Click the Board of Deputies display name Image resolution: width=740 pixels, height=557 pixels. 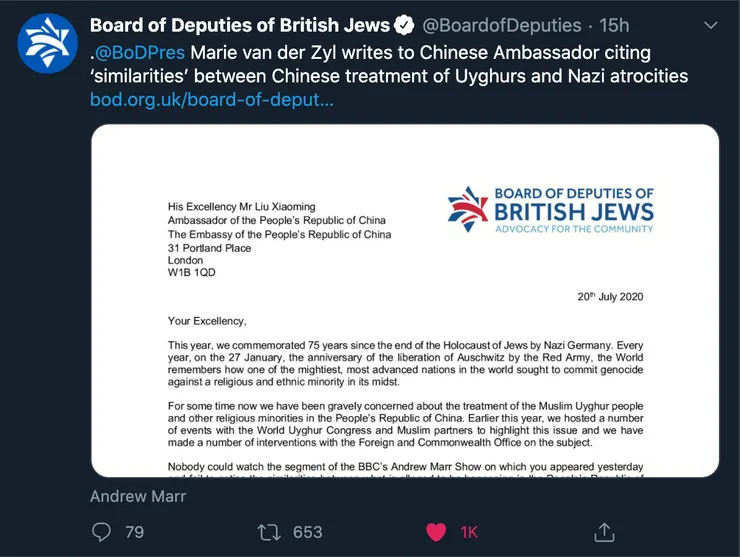[x=247, y=25]
